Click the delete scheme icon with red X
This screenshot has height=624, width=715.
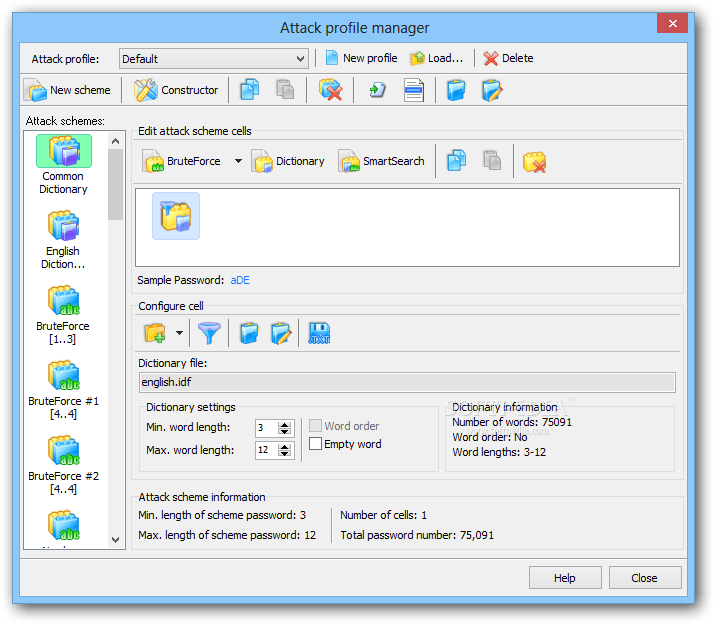(x=331, y=89)
